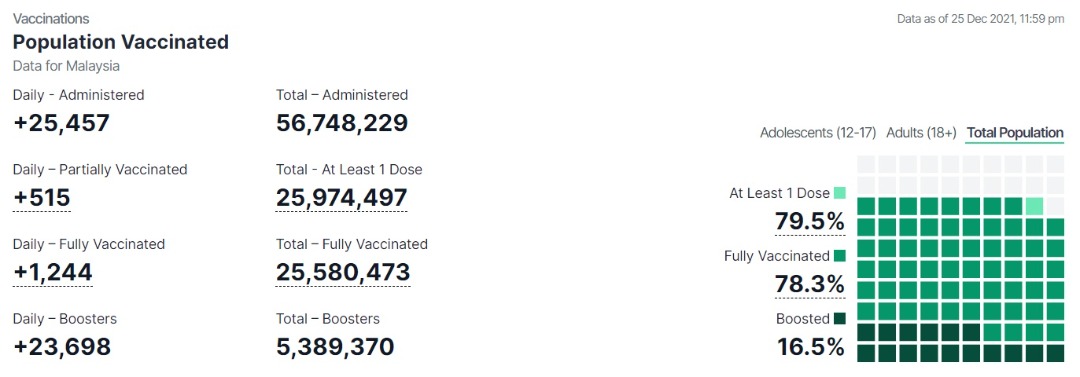Click the Population Vaccinated heading

121,41
